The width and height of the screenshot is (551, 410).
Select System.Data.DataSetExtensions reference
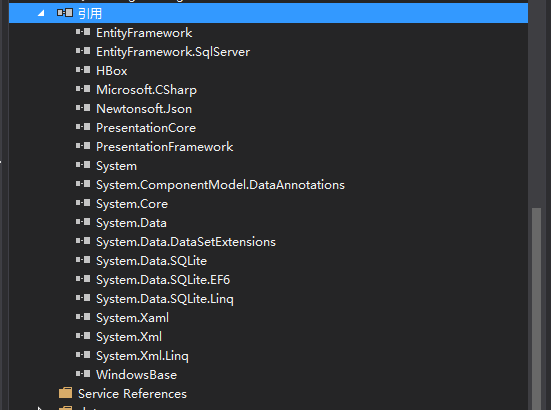pos(186,242)
